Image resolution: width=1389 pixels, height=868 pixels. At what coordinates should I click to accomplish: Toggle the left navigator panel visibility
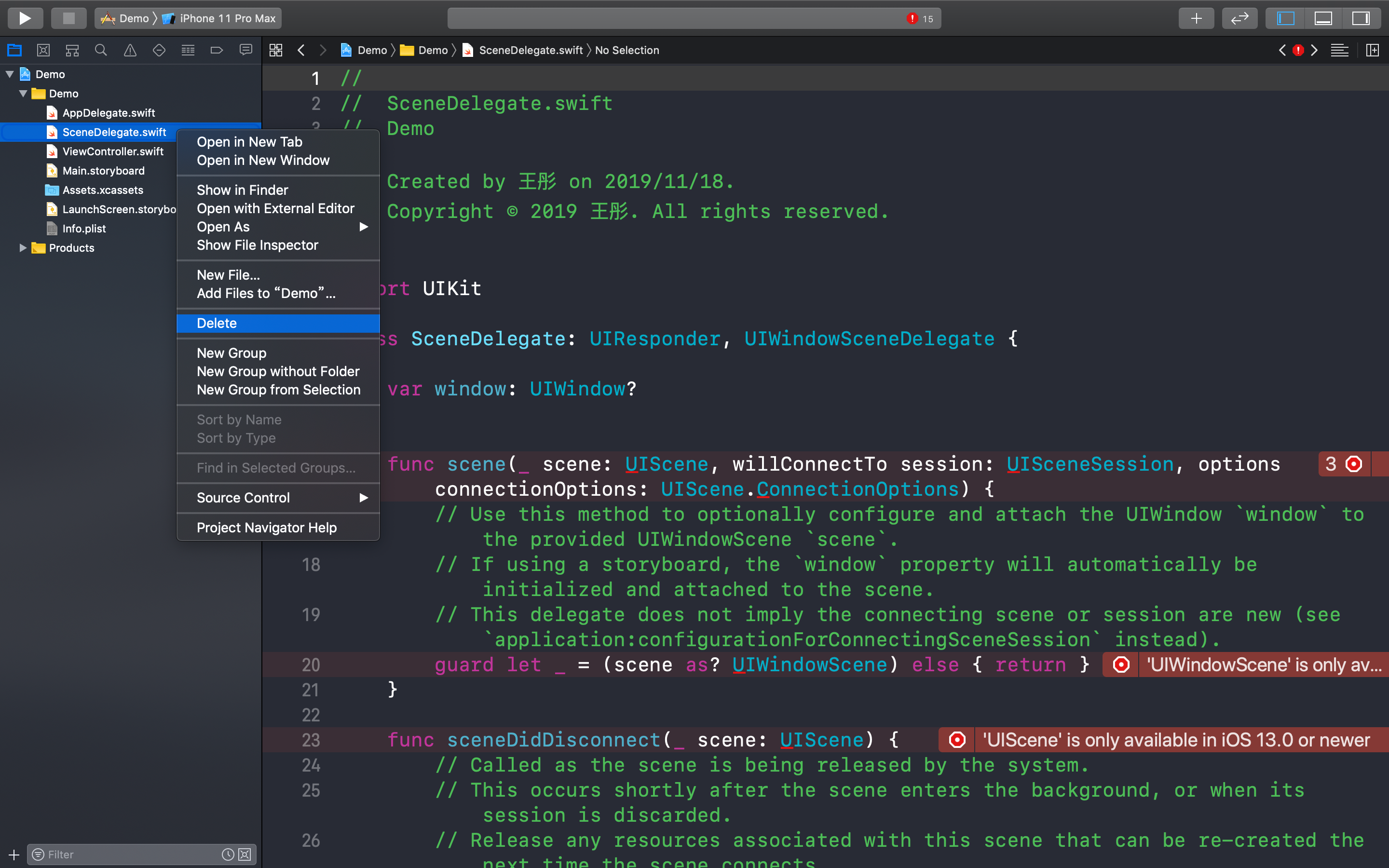point(1285,18)
